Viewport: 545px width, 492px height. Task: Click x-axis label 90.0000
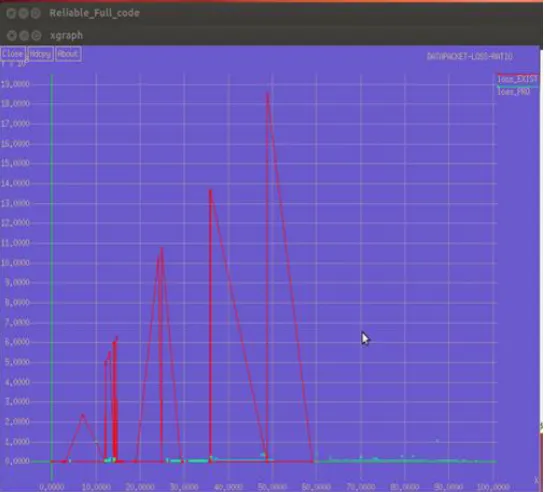coord(449,487)
